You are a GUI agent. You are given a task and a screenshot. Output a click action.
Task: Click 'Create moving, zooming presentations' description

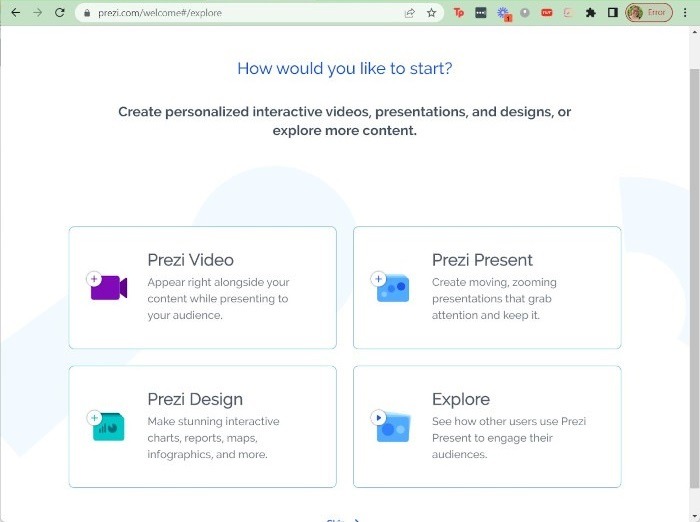pos(494,299)
